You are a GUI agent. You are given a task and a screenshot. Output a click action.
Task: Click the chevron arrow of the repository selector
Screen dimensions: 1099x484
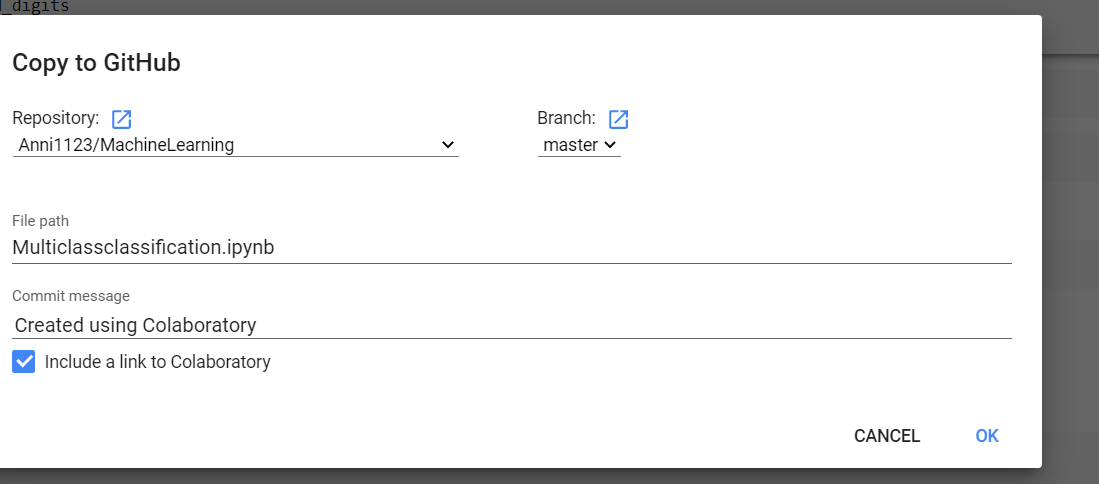tap(447, 145)
